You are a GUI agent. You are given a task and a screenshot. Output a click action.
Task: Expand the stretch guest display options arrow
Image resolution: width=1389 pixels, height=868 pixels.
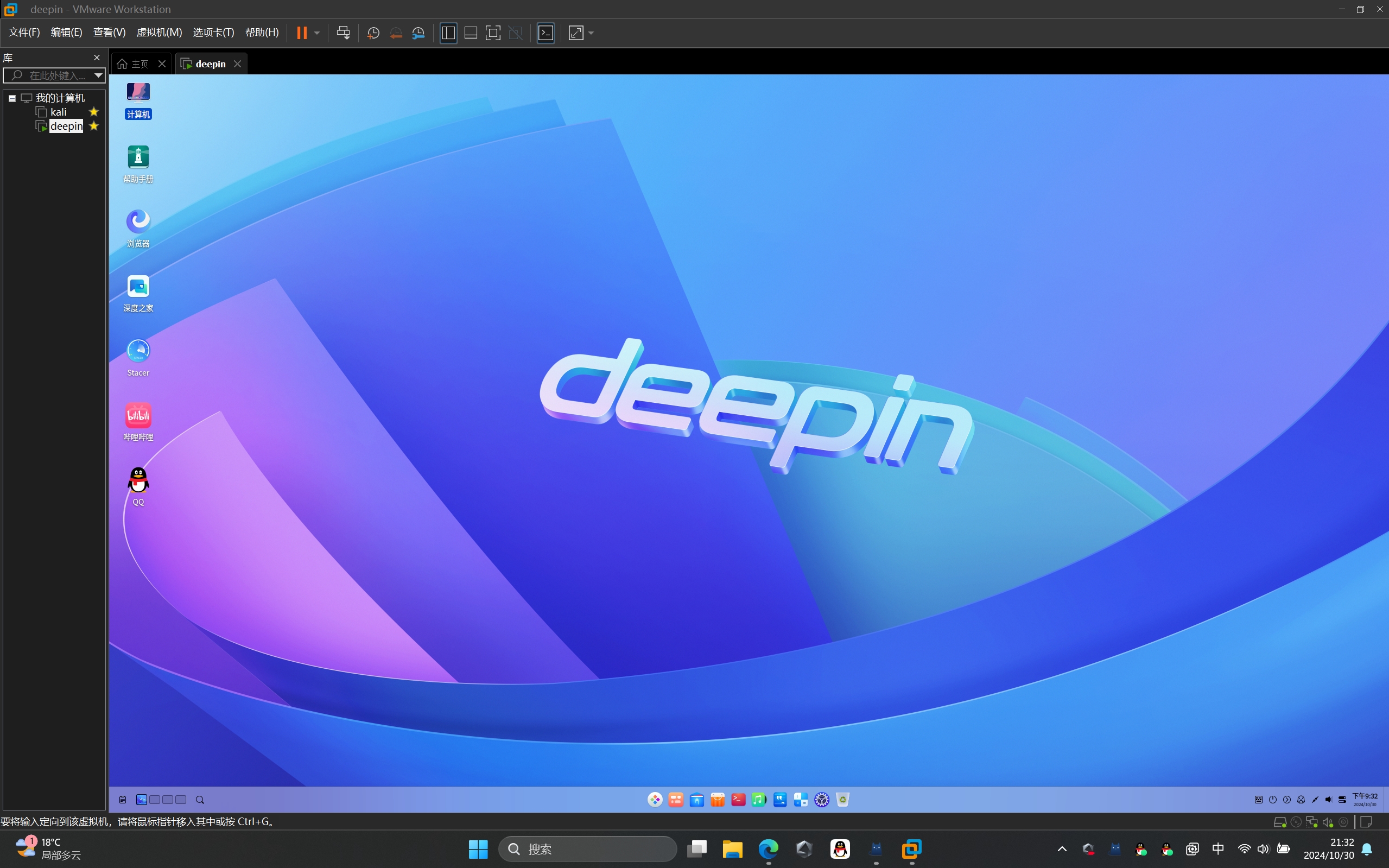(591, 33)
